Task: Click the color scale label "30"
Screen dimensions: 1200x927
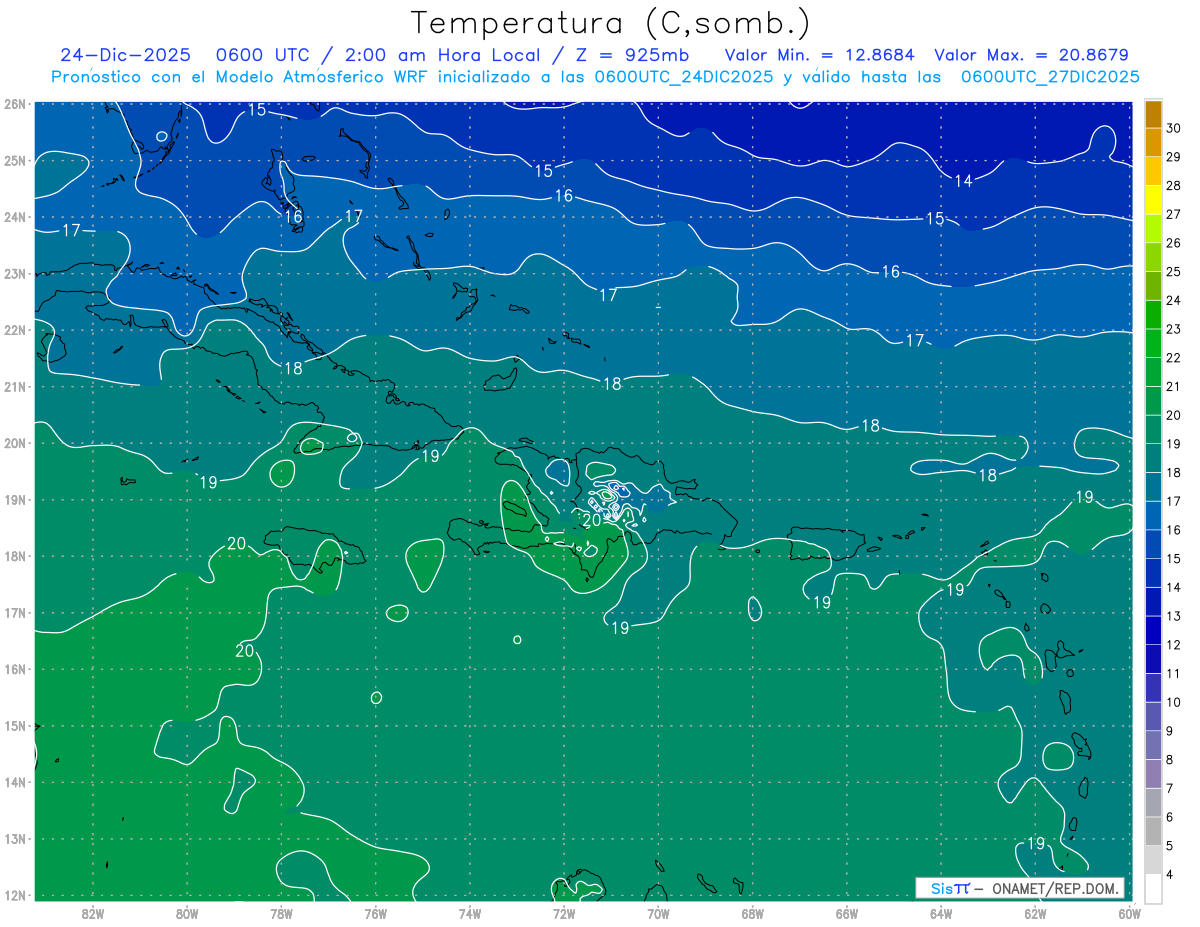Action: click(x=1173, y=128)
